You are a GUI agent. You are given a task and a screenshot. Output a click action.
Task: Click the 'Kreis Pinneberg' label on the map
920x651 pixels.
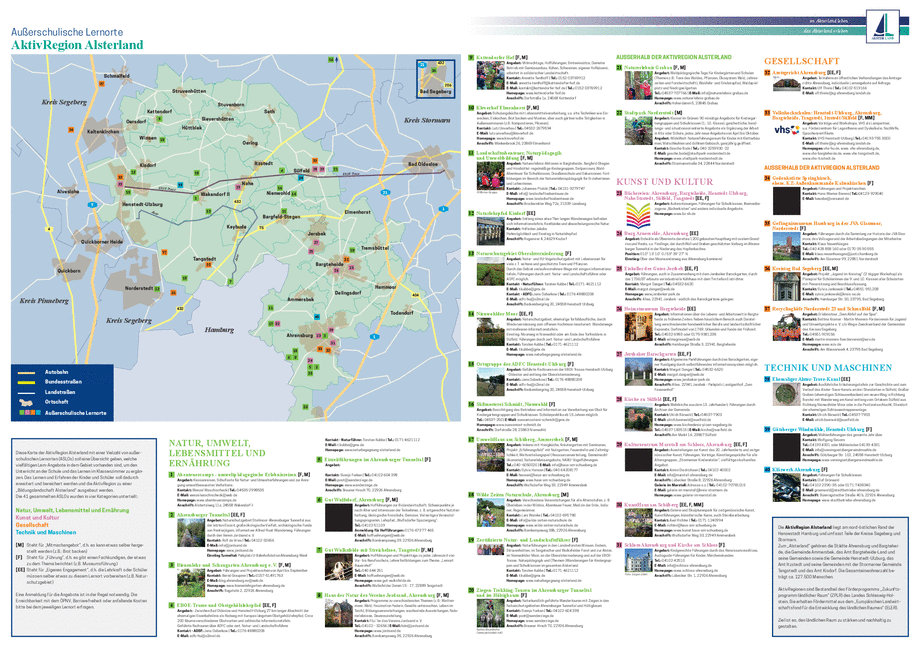(44, 301)
